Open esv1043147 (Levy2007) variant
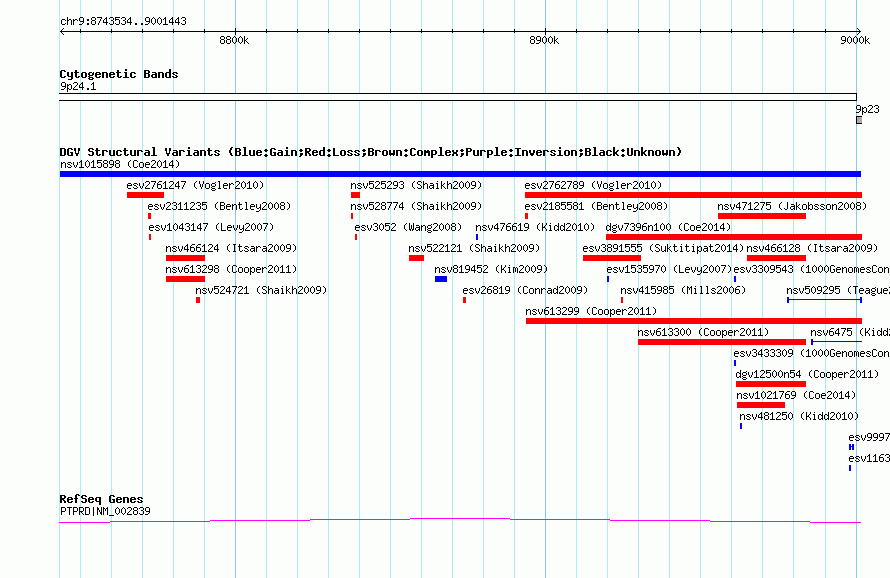 coord(211,227)
